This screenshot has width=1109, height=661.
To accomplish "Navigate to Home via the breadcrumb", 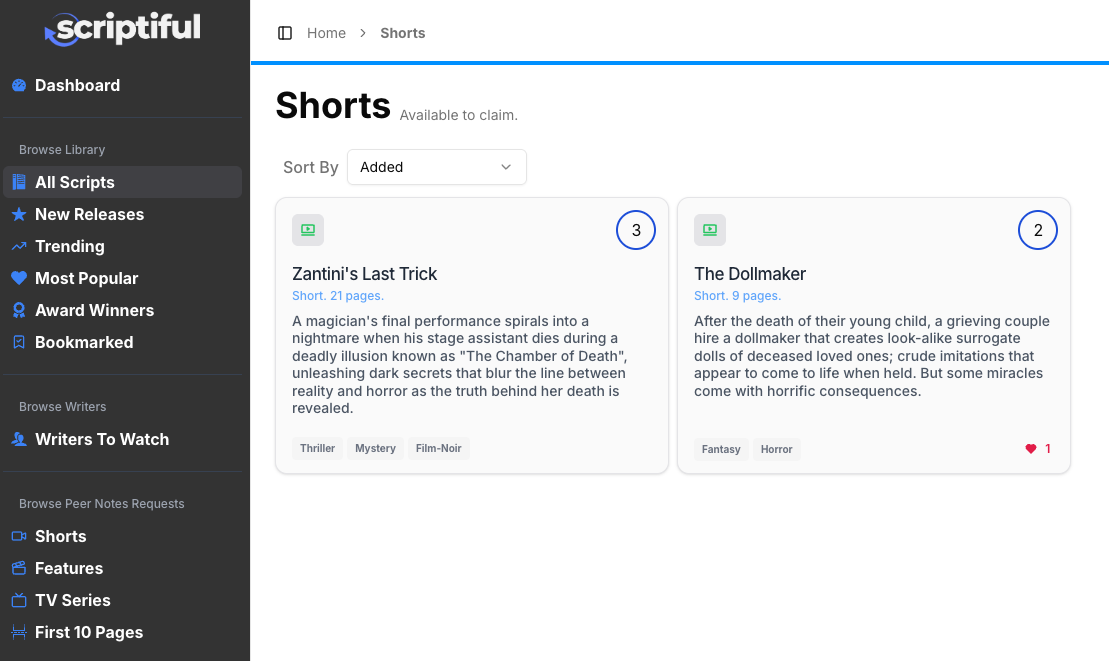I will point(326,32).
